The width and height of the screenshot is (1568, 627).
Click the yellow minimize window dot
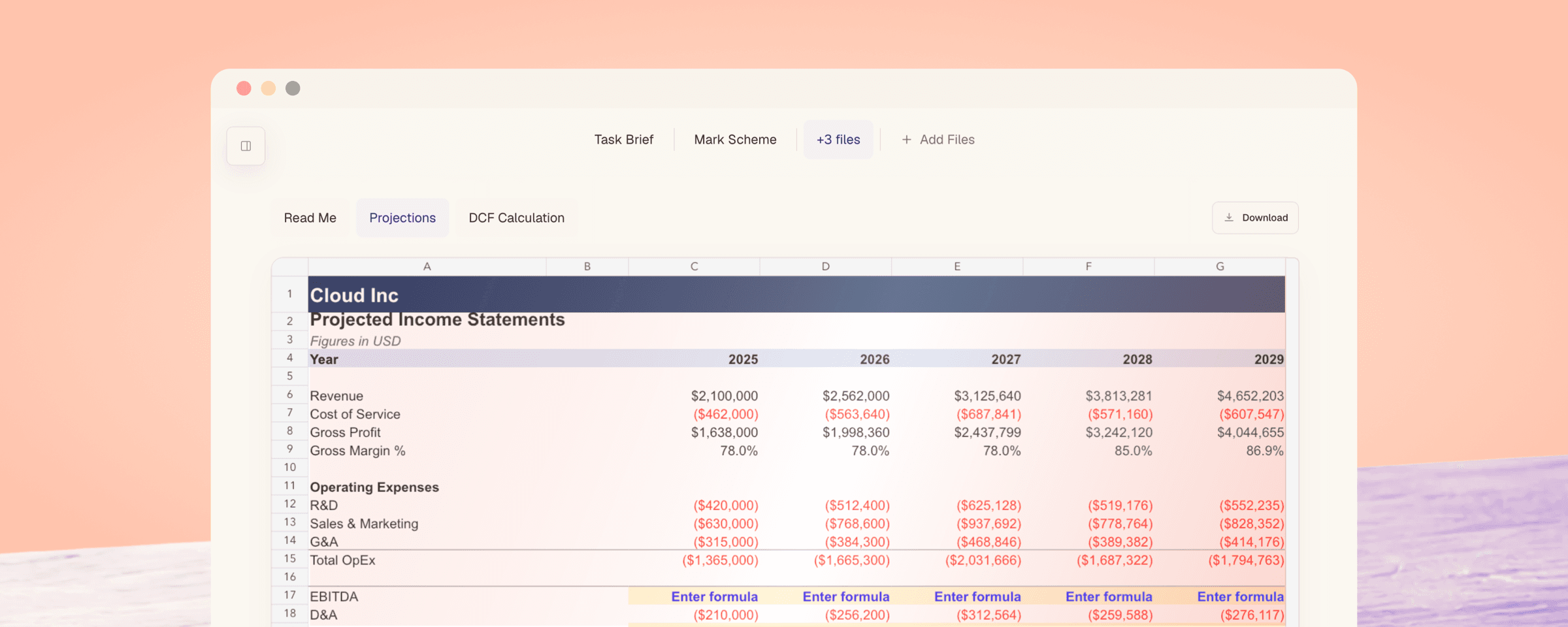click(269, 88)
